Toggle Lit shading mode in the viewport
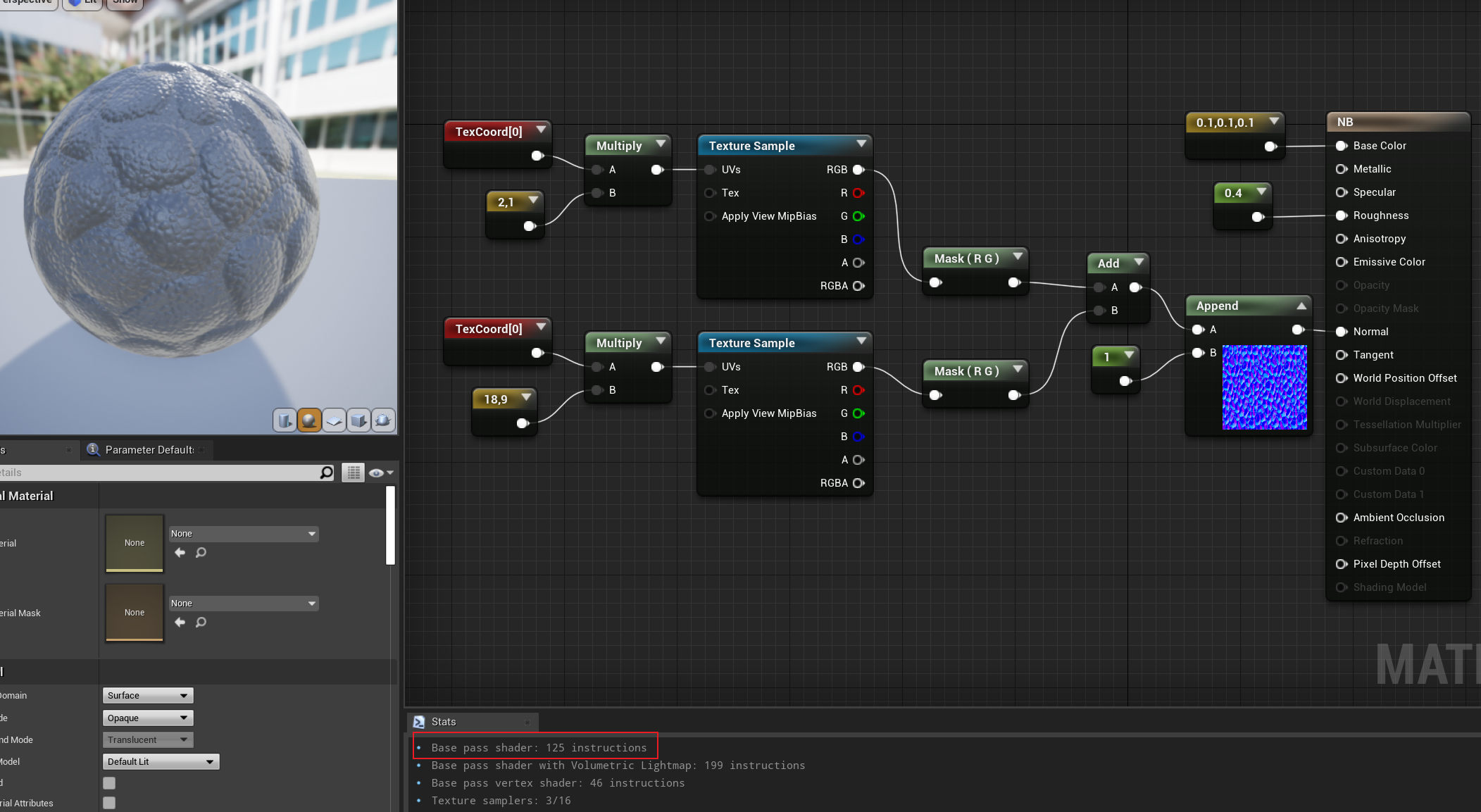Image resolution: width=1481 pixels, height=812 pixels. pyautogui.click(x=82, y=2)
